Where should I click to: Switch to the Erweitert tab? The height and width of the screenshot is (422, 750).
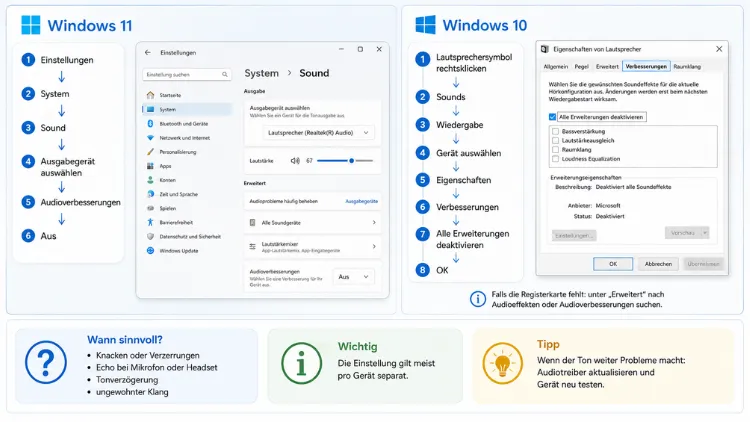point(607,67)
